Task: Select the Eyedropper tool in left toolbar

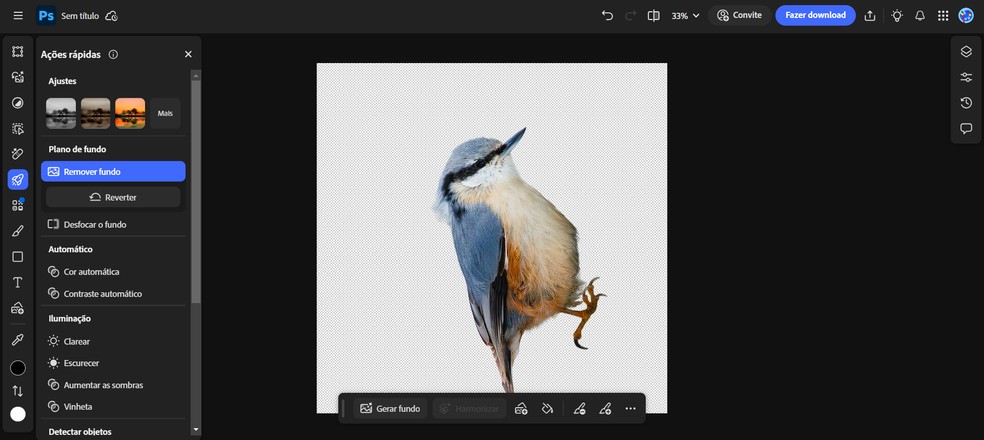Action: [x=17, y=340]
